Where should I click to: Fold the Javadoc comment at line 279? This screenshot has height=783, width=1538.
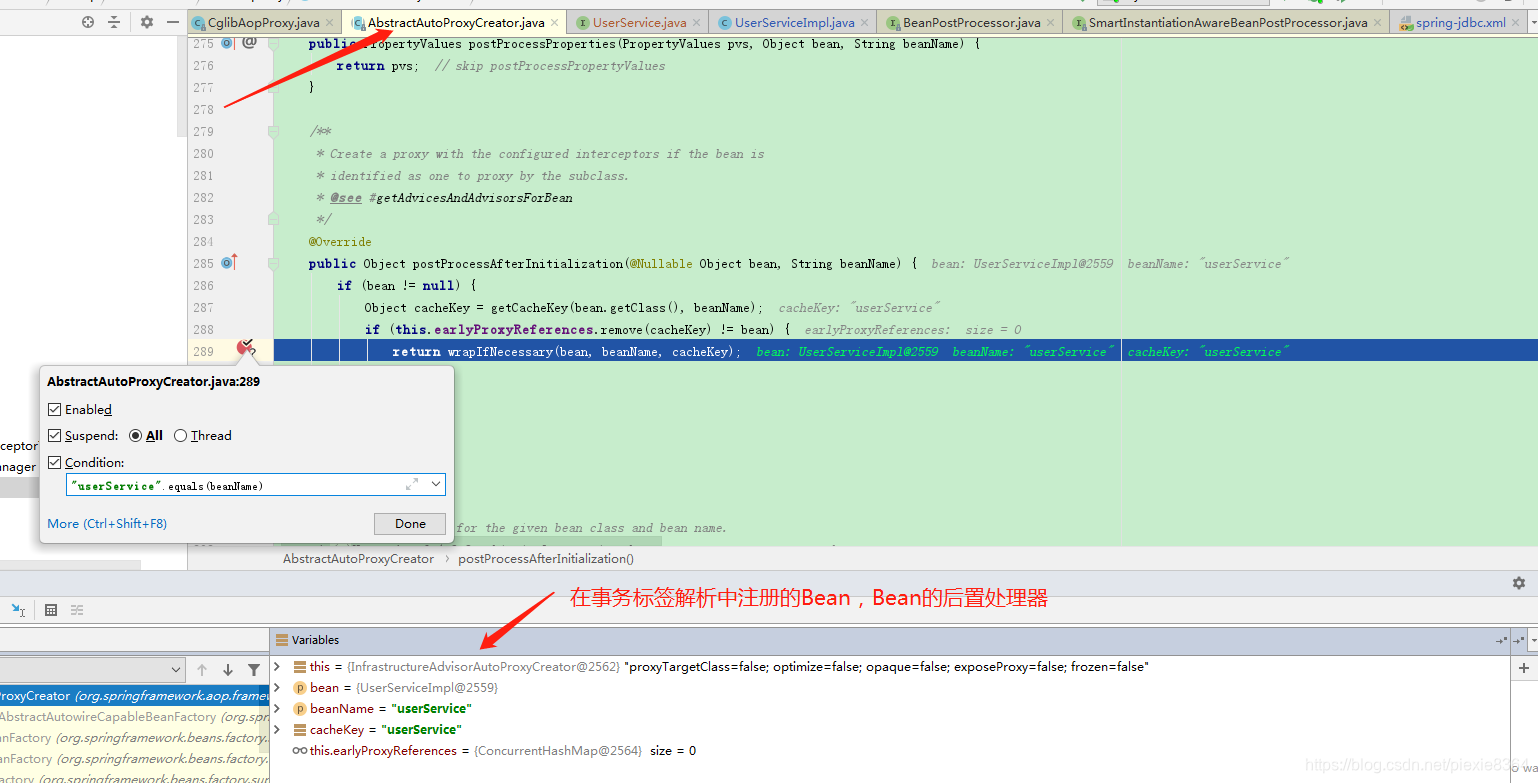pos(273,132)
